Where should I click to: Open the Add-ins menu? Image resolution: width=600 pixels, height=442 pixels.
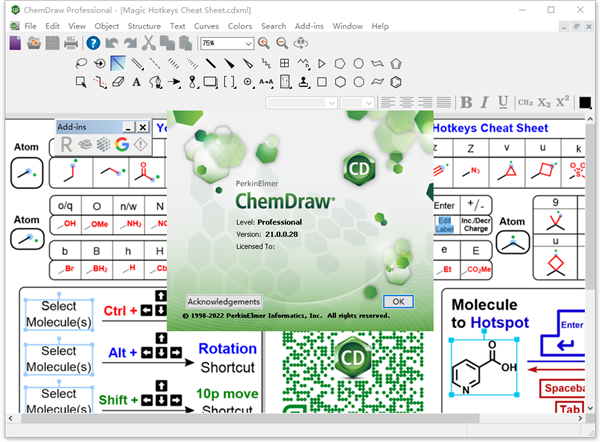pos(310,25)
